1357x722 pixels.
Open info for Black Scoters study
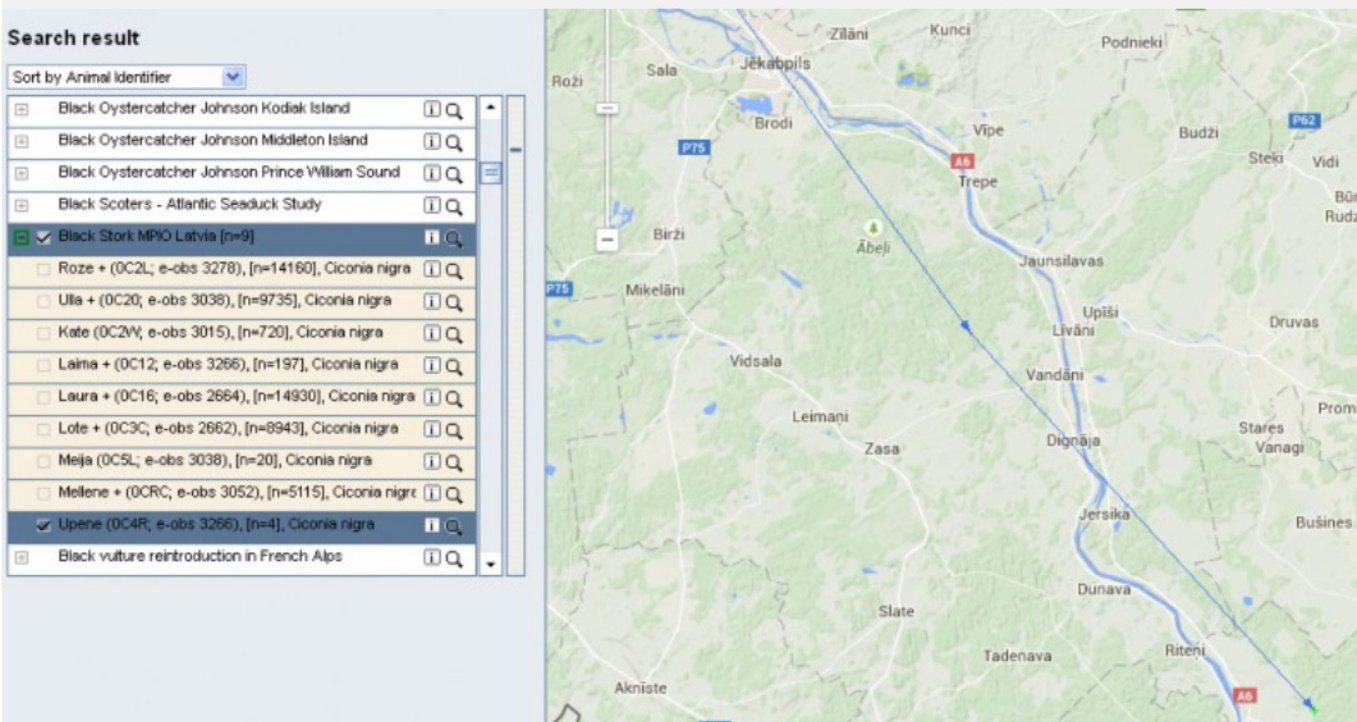click(x=434, y=206)
